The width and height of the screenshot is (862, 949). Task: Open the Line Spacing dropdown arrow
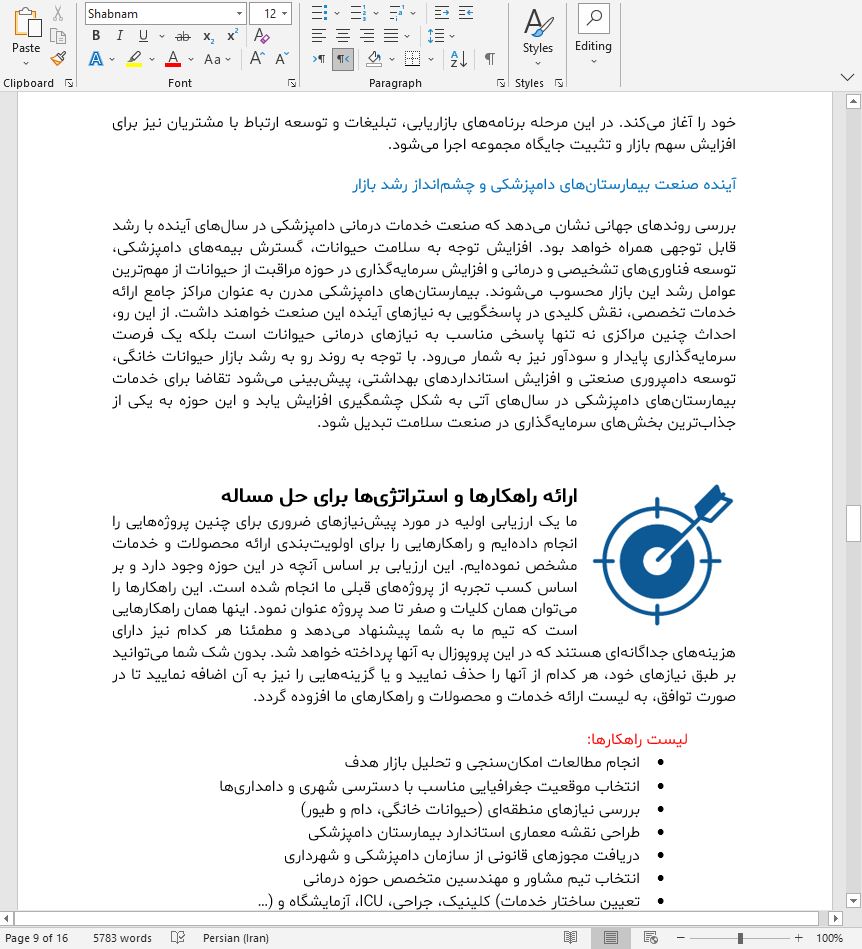(x=452, y=36)
